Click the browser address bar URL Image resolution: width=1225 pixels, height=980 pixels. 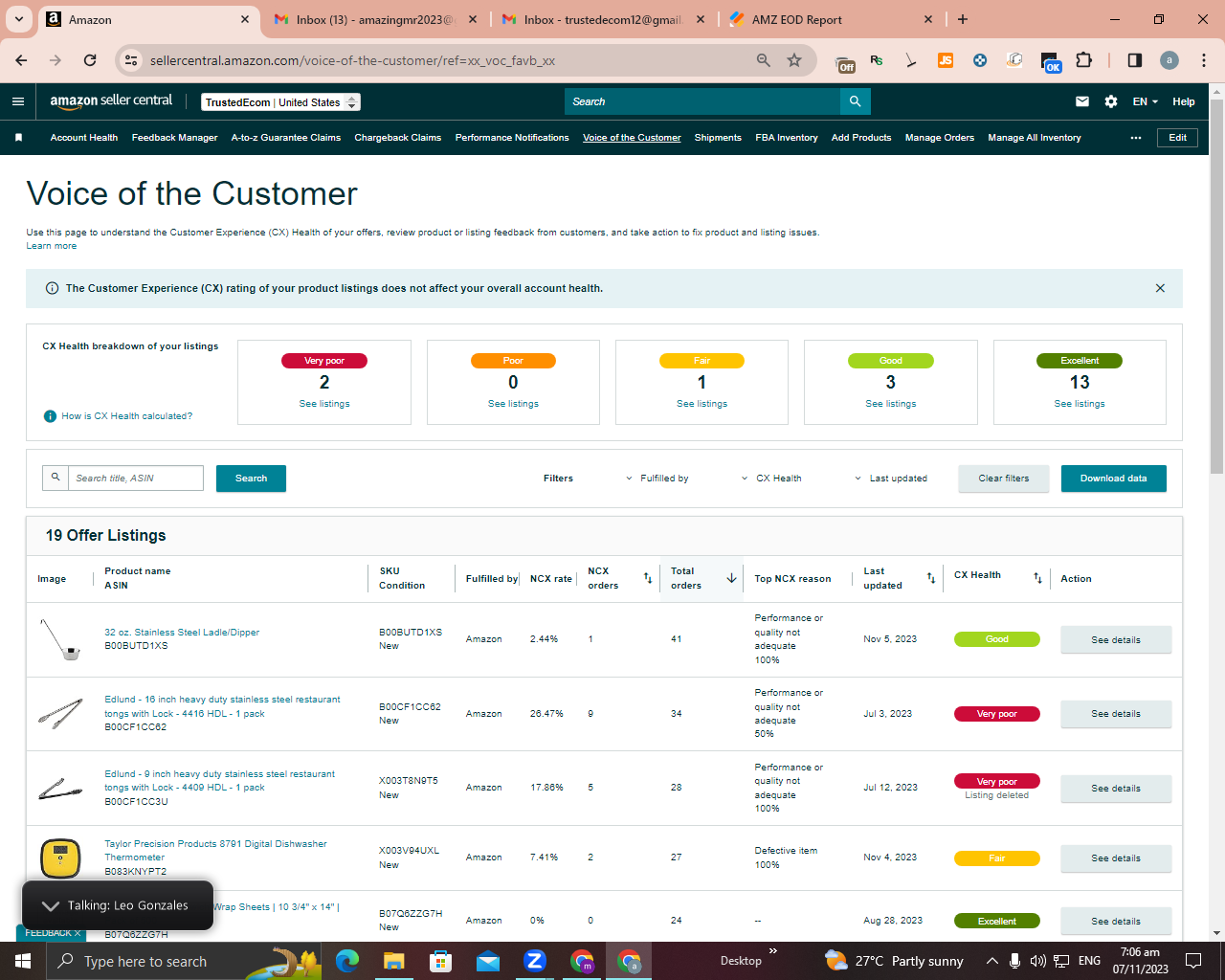point(352,60)
